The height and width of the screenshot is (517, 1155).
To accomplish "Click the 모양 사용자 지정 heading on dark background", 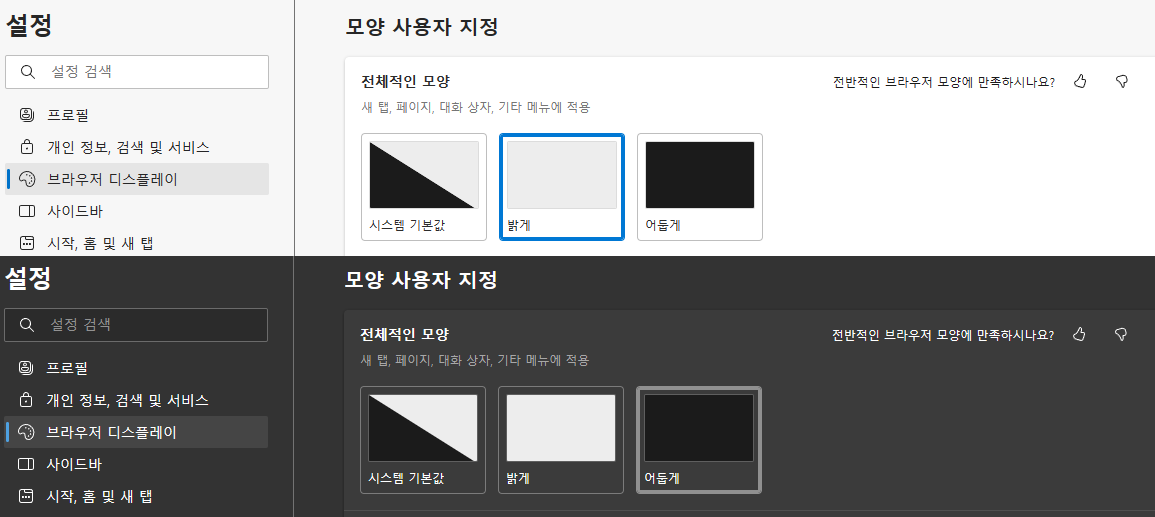I will [421, 280].
